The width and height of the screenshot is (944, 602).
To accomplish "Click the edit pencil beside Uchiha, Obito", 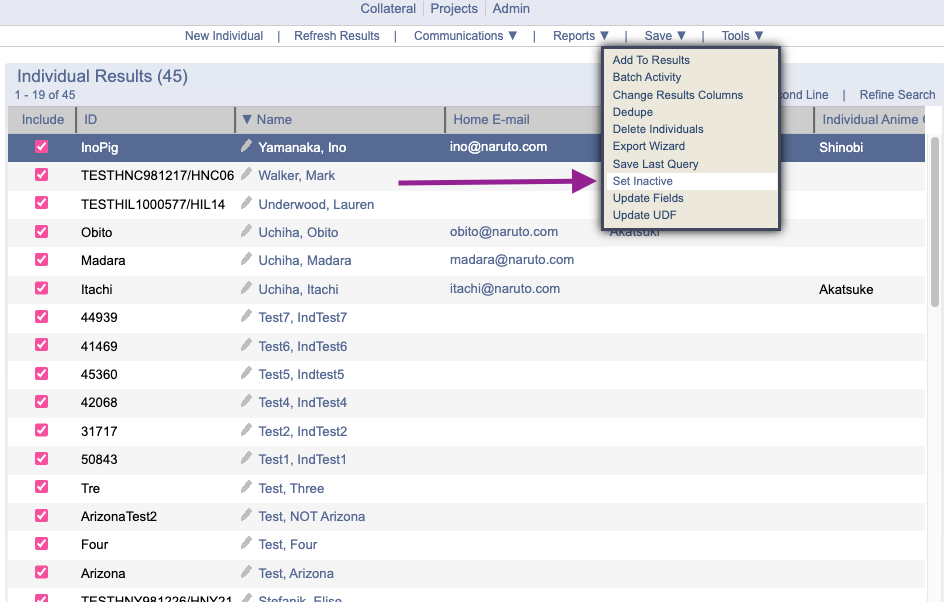I will [246, 231].
